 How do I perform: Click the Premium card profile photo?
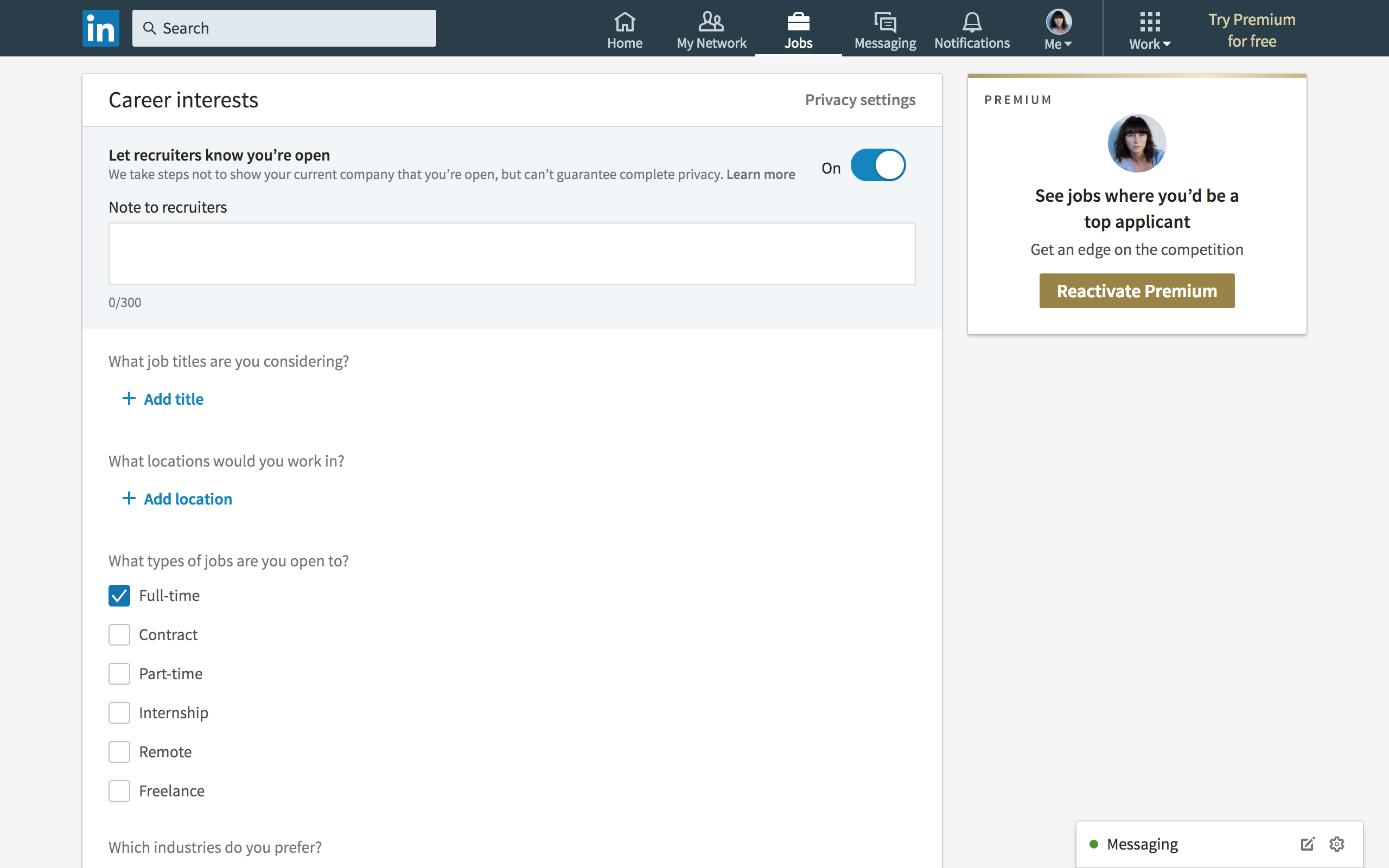point(1137,143)
